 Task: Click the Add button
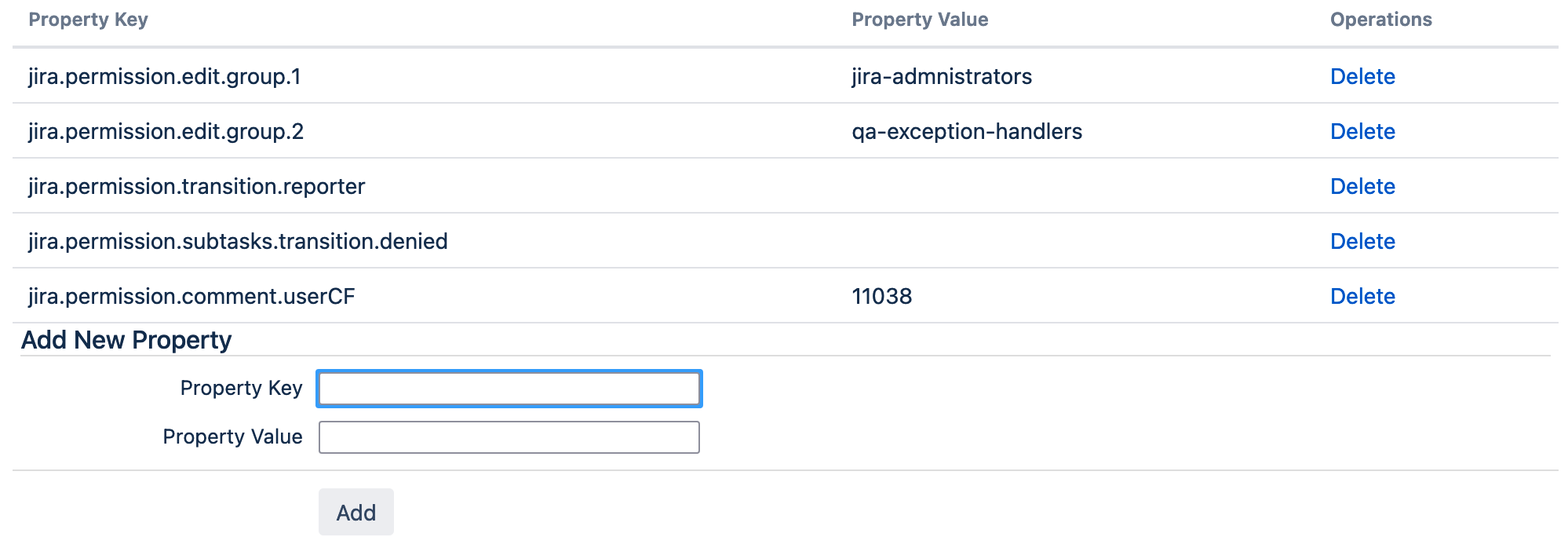click(x=356, y=511)
